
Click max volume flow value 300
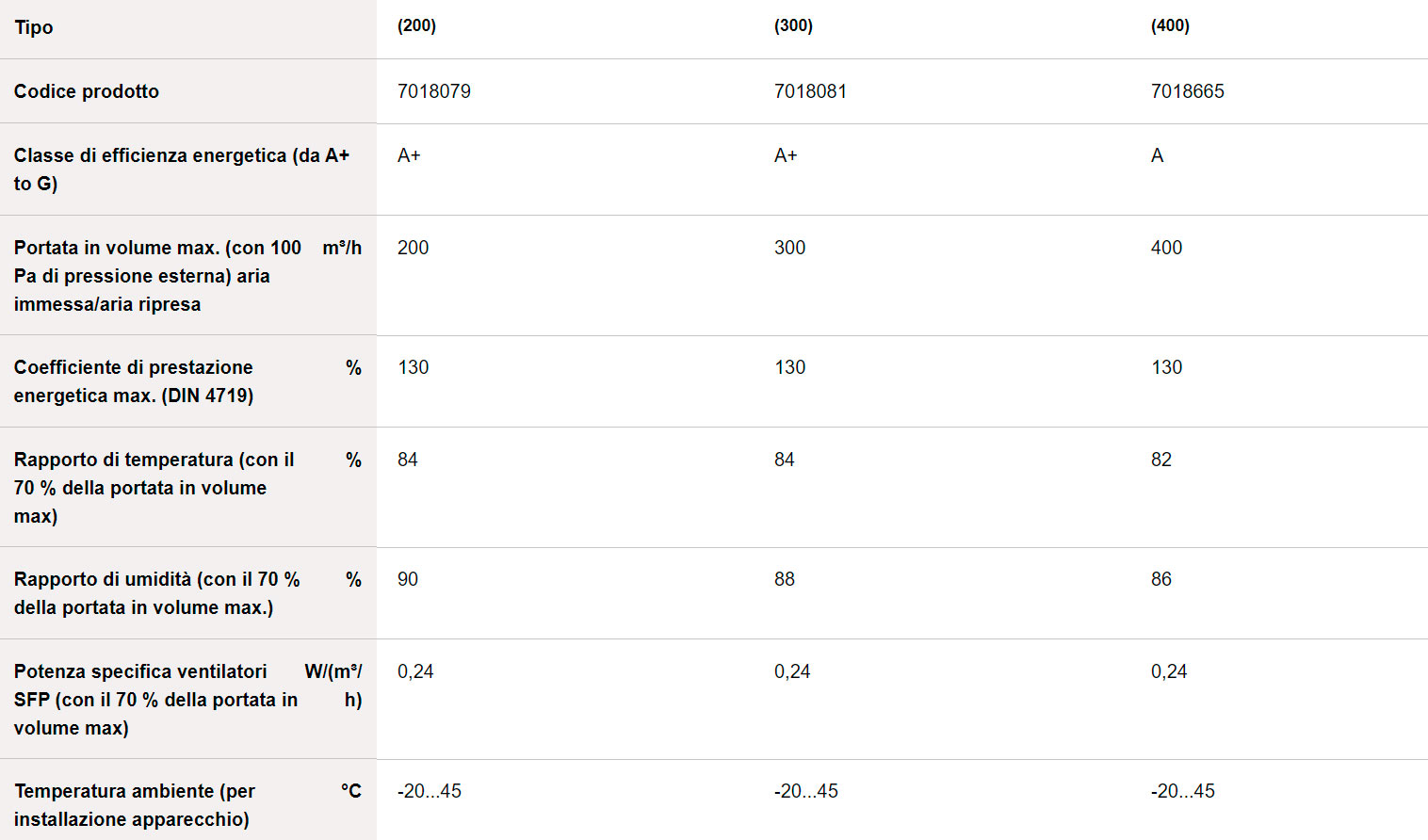tap(789, 248)
